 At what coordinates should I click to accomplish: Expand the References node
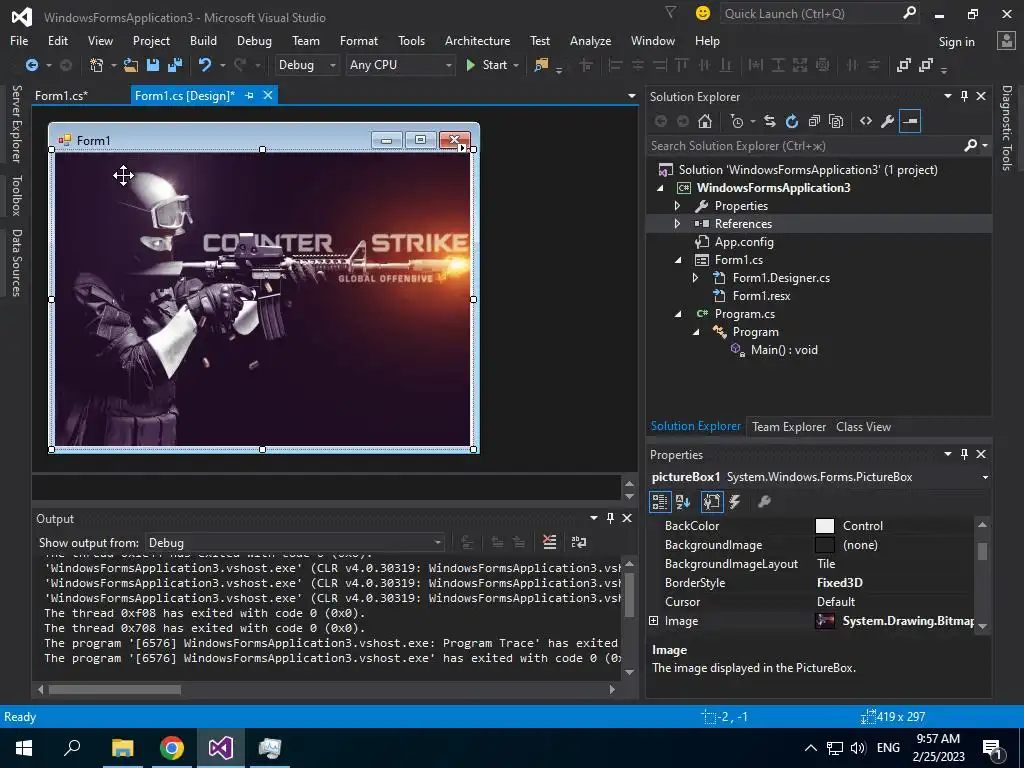[677, 223]
